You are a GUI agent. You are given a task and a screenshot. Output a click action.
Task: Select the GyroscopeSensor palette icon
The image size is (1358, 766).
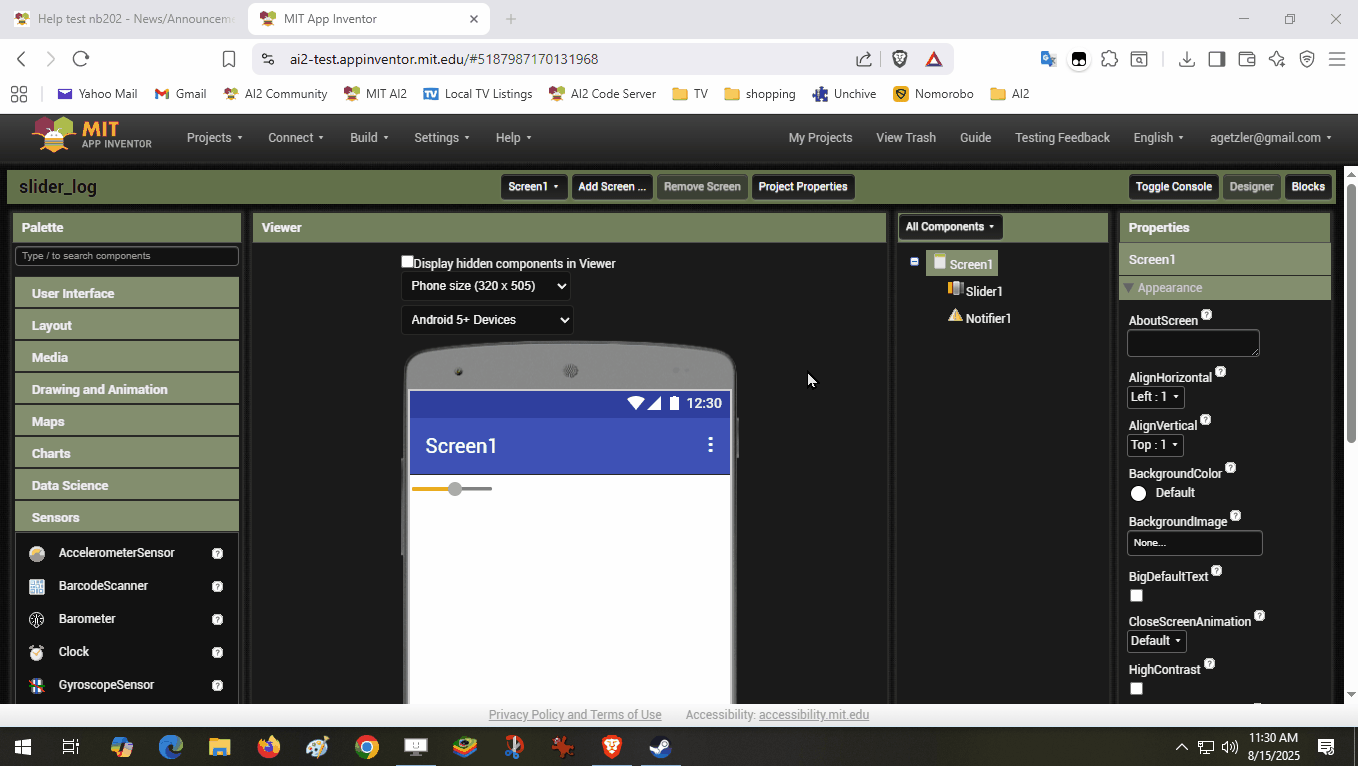tap(37, 686)
